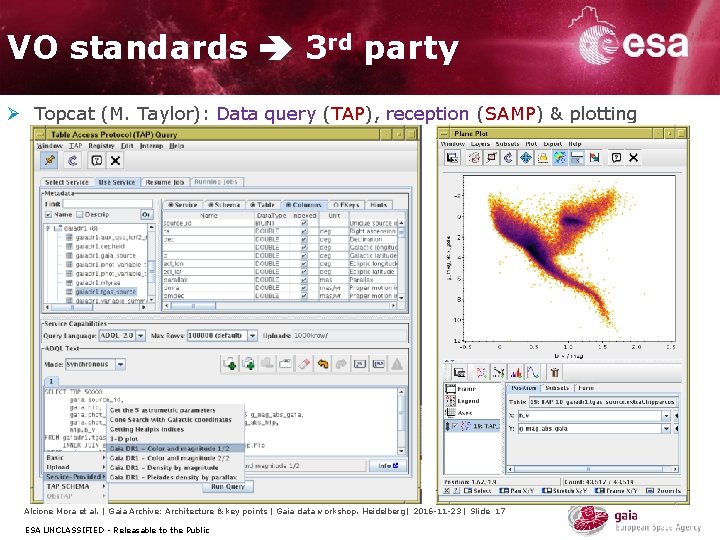Open the X axis b_v dropdown in Plane Plot
Viewport: 720px width, 540px height.
[x=666, y=416]
